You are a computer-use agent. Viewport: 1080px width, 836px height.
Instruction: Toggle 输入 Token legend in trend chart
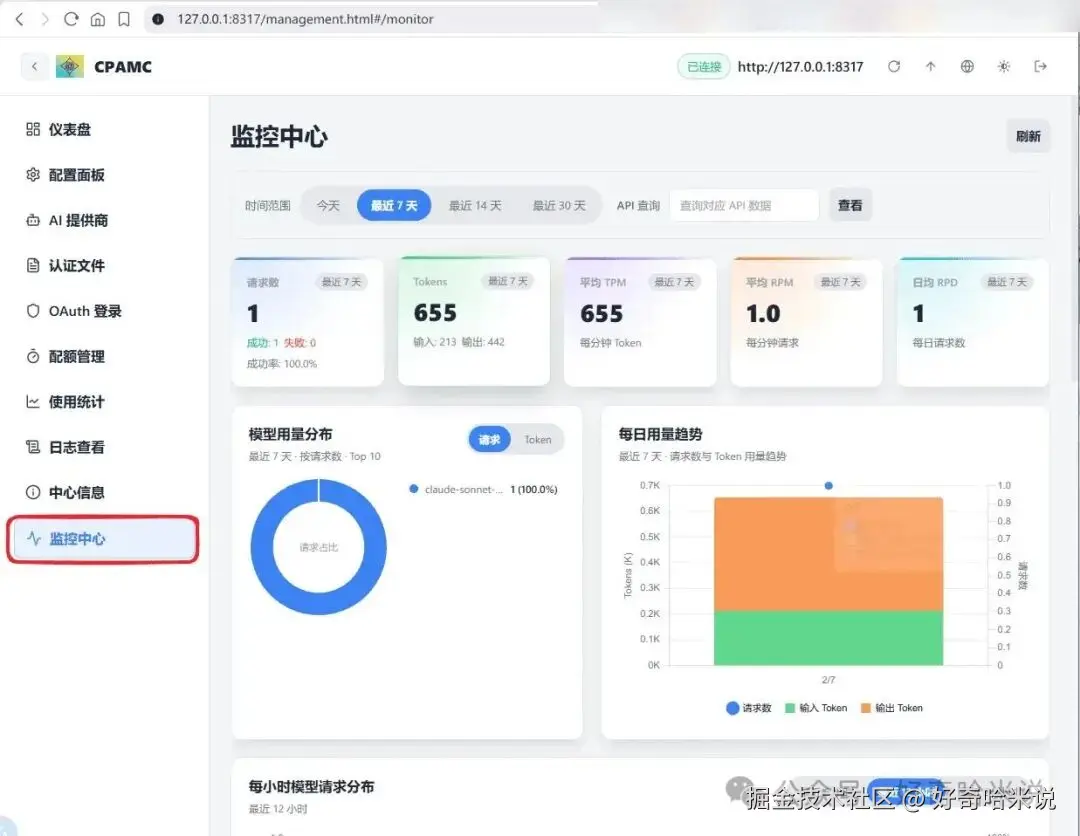(x=816, y=708)
